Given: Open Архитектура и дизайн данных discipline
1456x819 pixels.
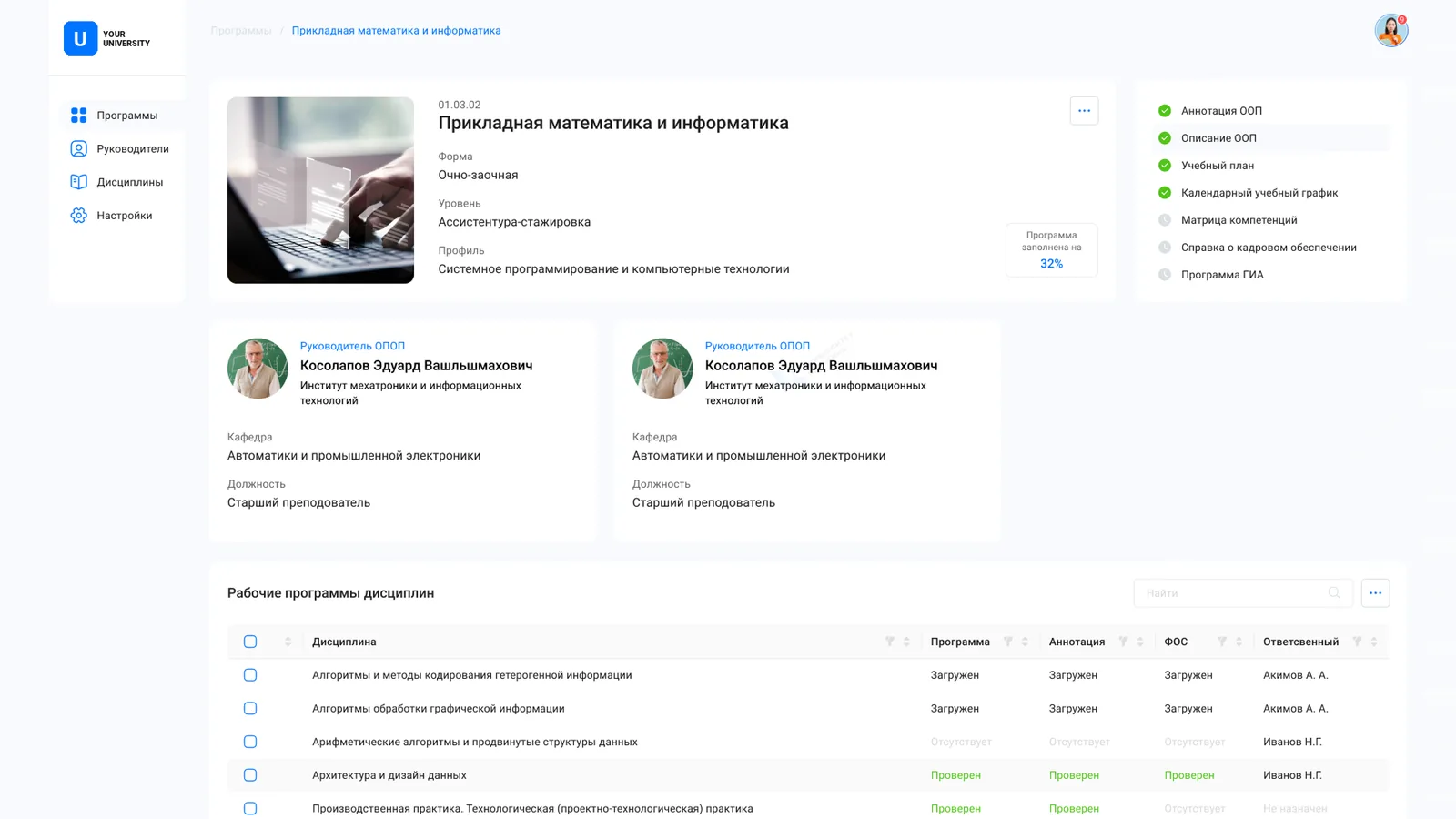Looking at the screenshot, I should [x=389, y=775].
